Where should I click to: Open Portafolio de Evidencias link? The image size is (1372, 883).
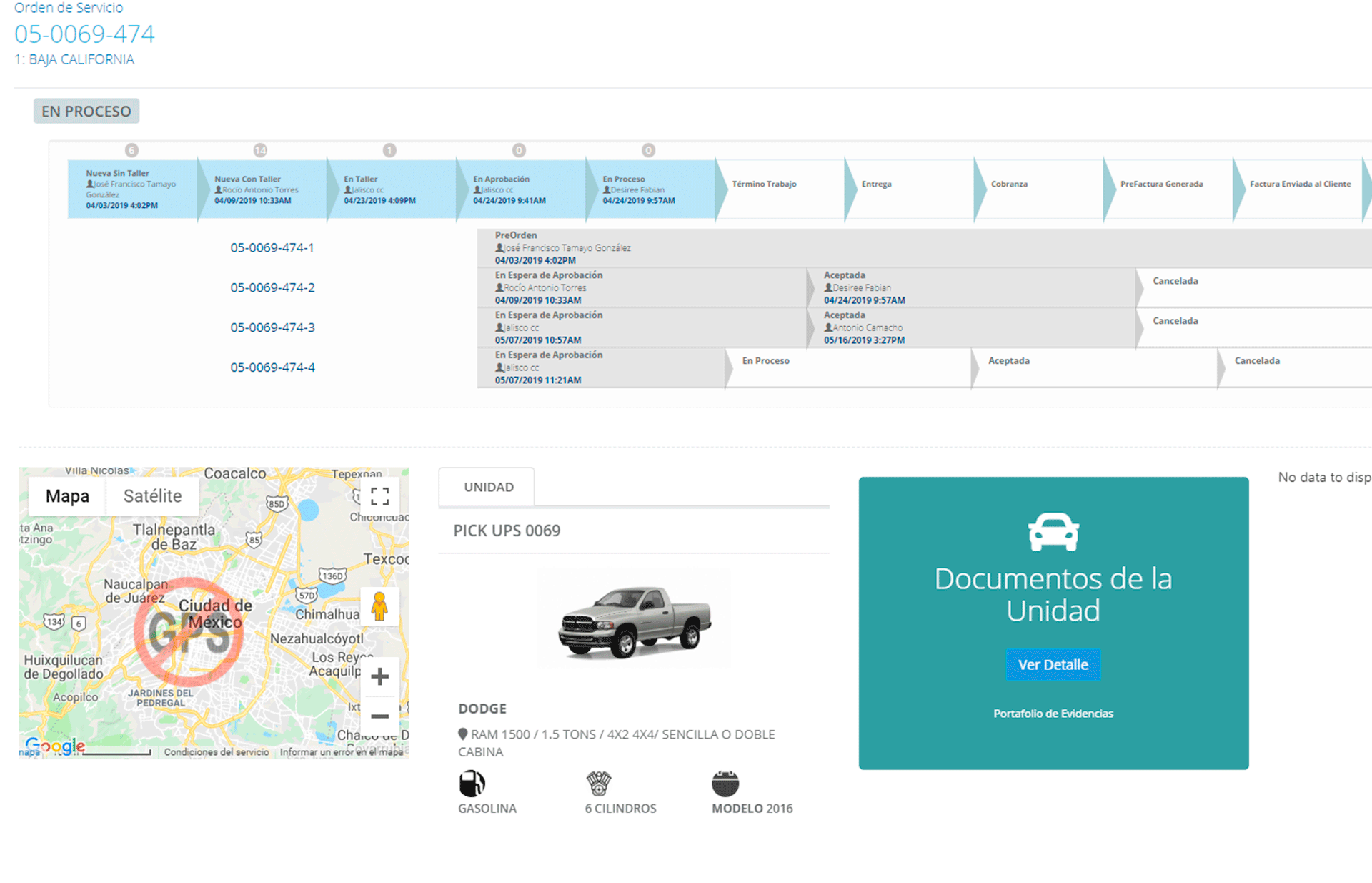coord(1053,714)
